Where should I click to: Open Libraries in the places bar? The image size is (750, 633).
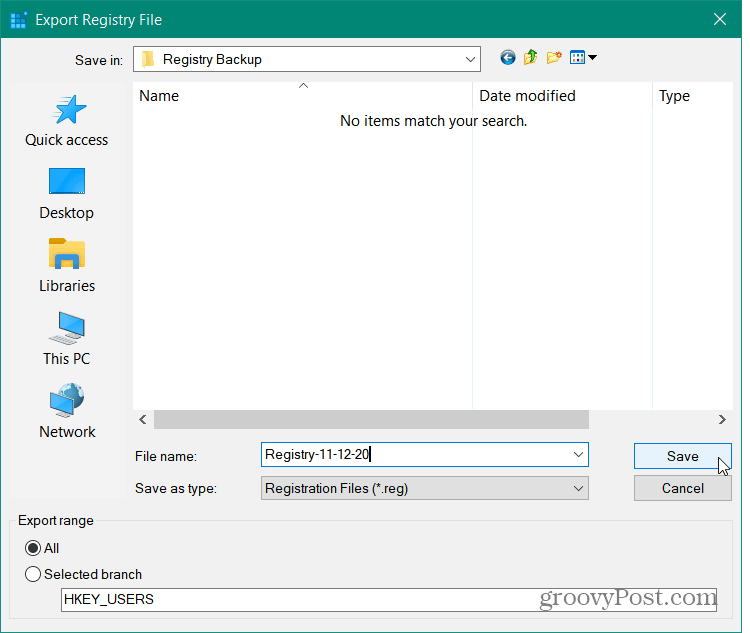pos(67,266)
